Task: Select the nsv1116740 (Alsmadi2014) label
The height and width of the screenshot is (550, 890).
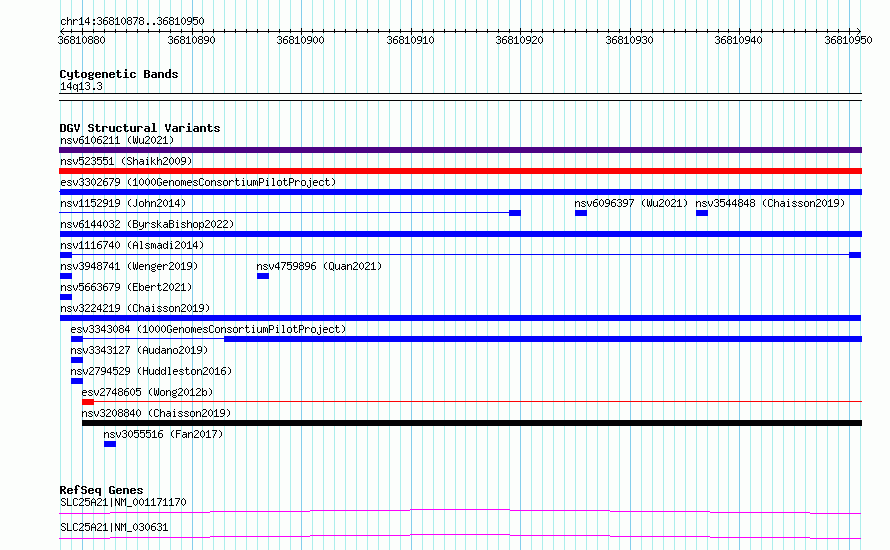Action: [132, 245]
